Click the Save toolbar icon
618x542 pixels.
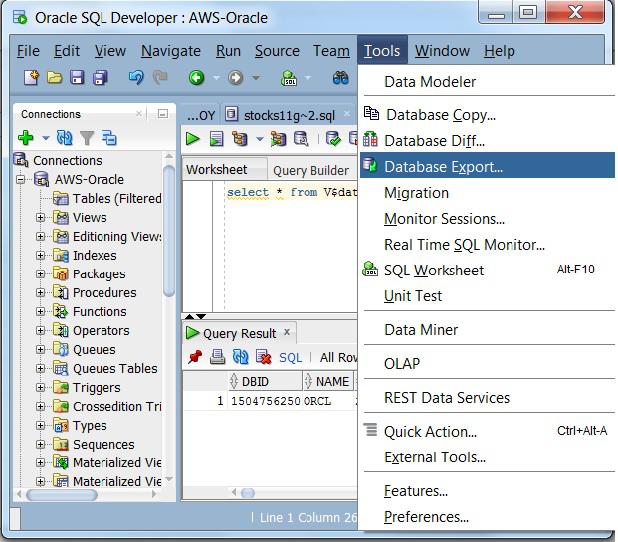tap(77, 78)
